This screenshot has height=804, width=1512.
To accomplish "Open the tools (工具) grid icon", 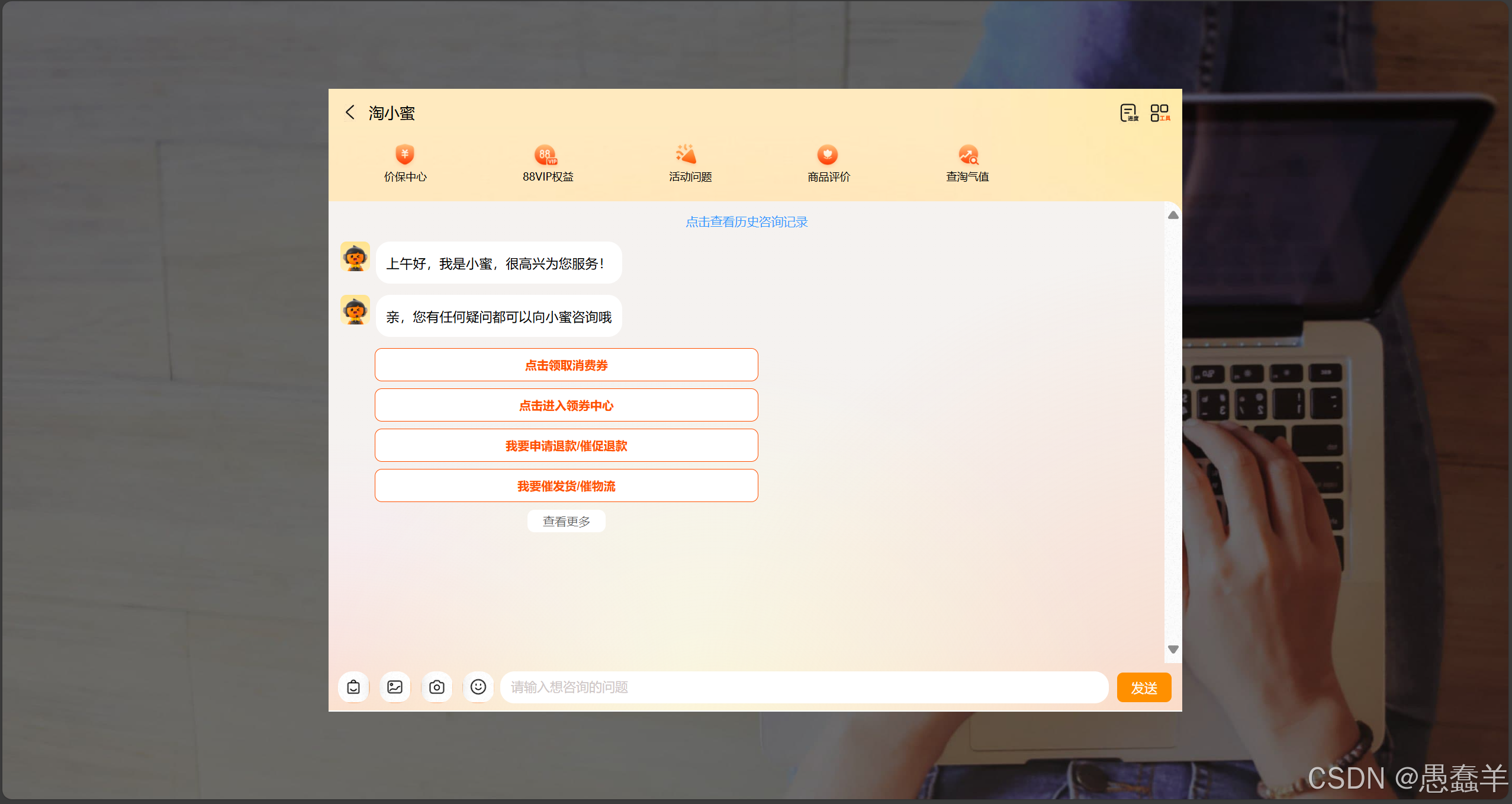I will 1160,112.
